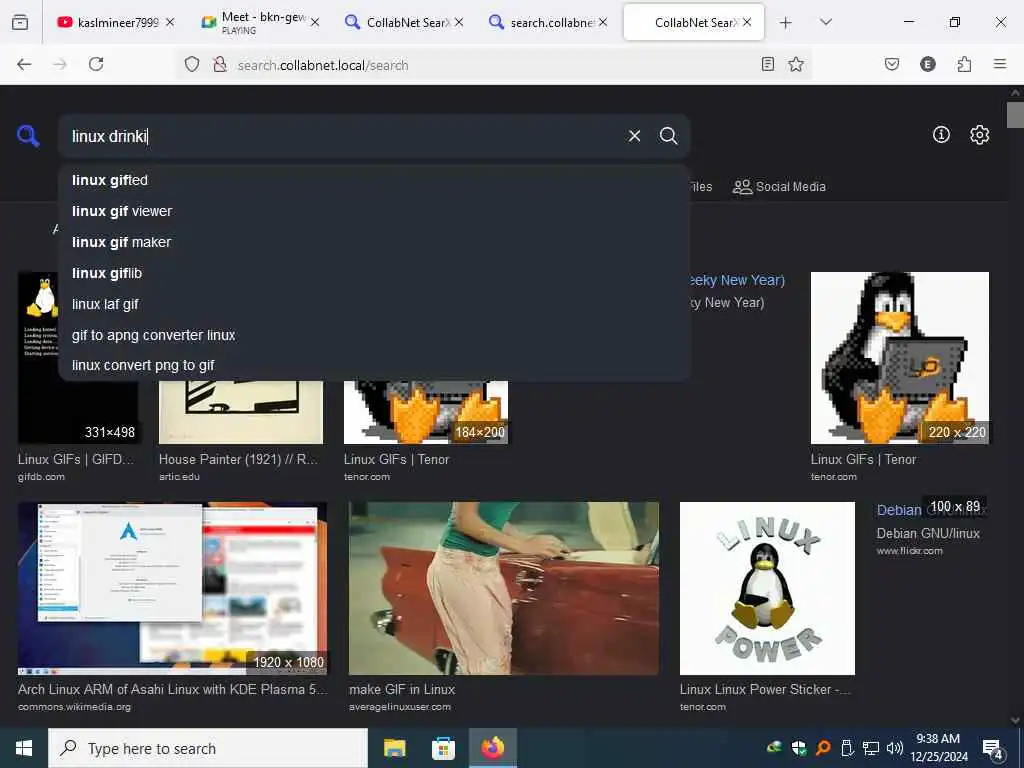This screenshot has width=1024, height=768.
Task: Open the notification center icon
Action: pos(992,749)
